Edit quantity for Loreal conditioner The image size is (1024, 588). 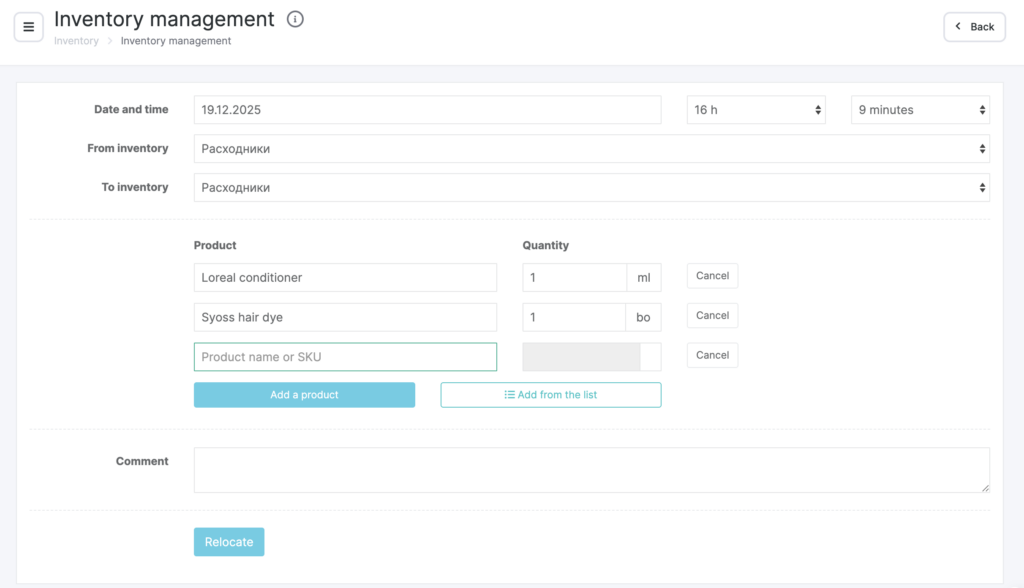pyautogui.click(x=574, y=278)
